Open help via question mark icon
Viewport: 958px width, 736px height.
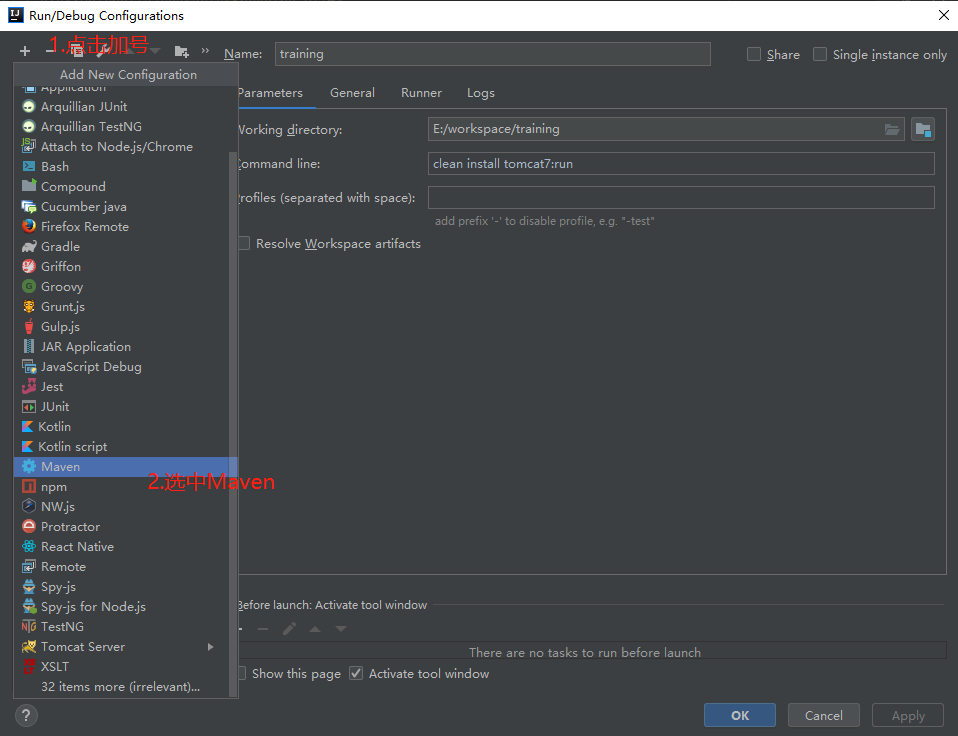click(25, 715)
